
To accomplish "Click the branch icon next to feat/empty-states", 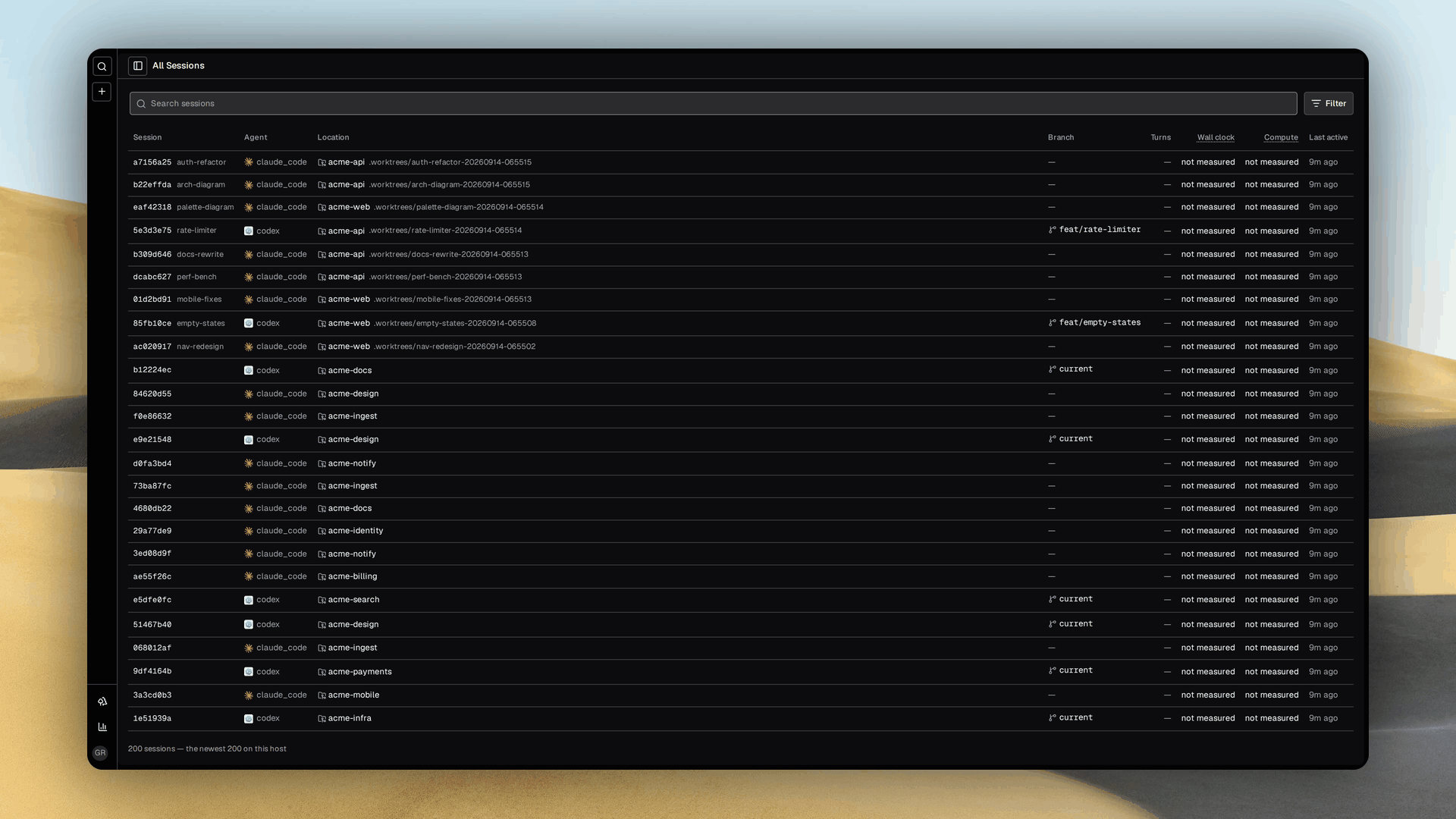I will [1053, 323].
